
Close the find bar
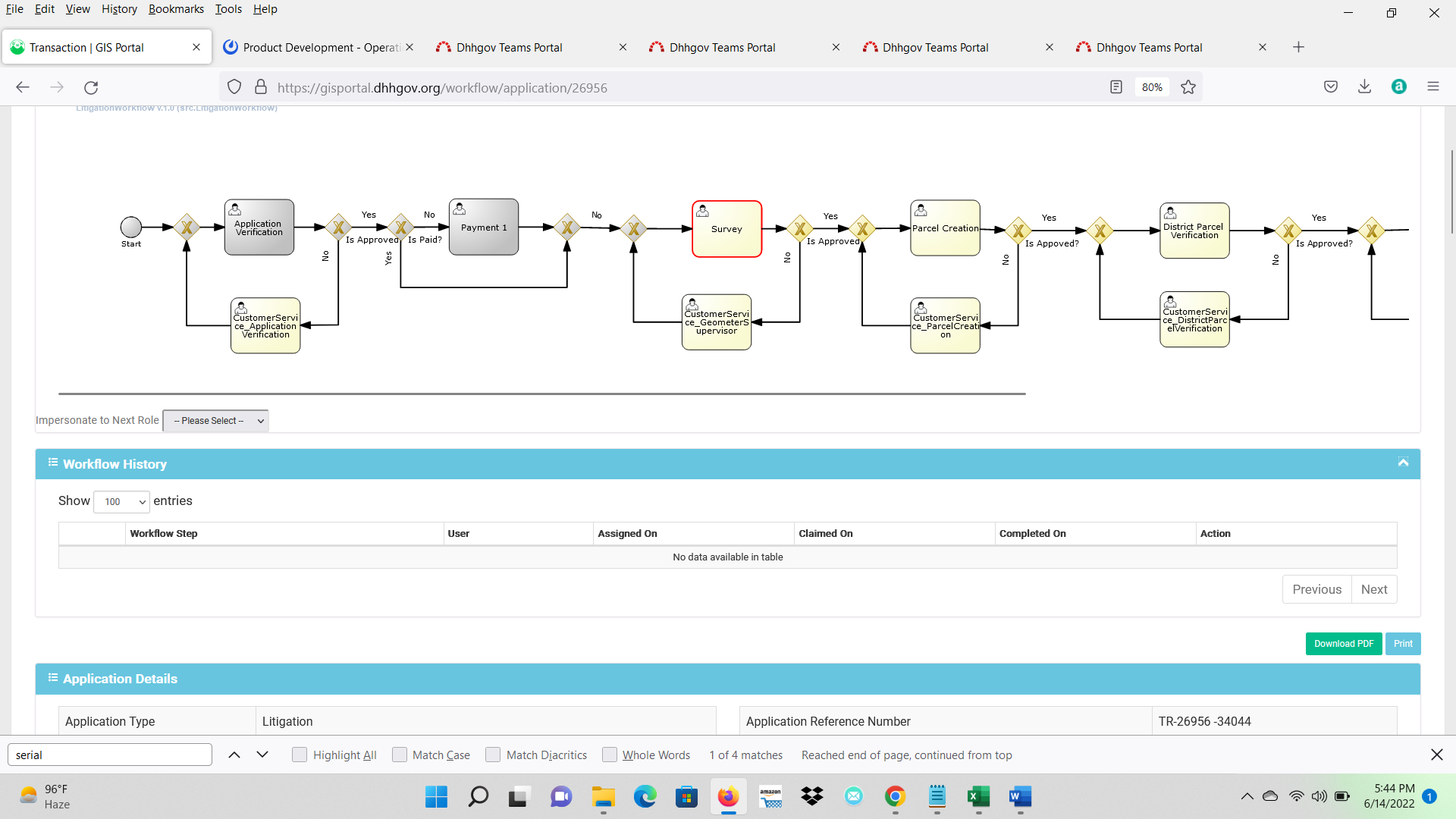click(x=1436, y=755)
